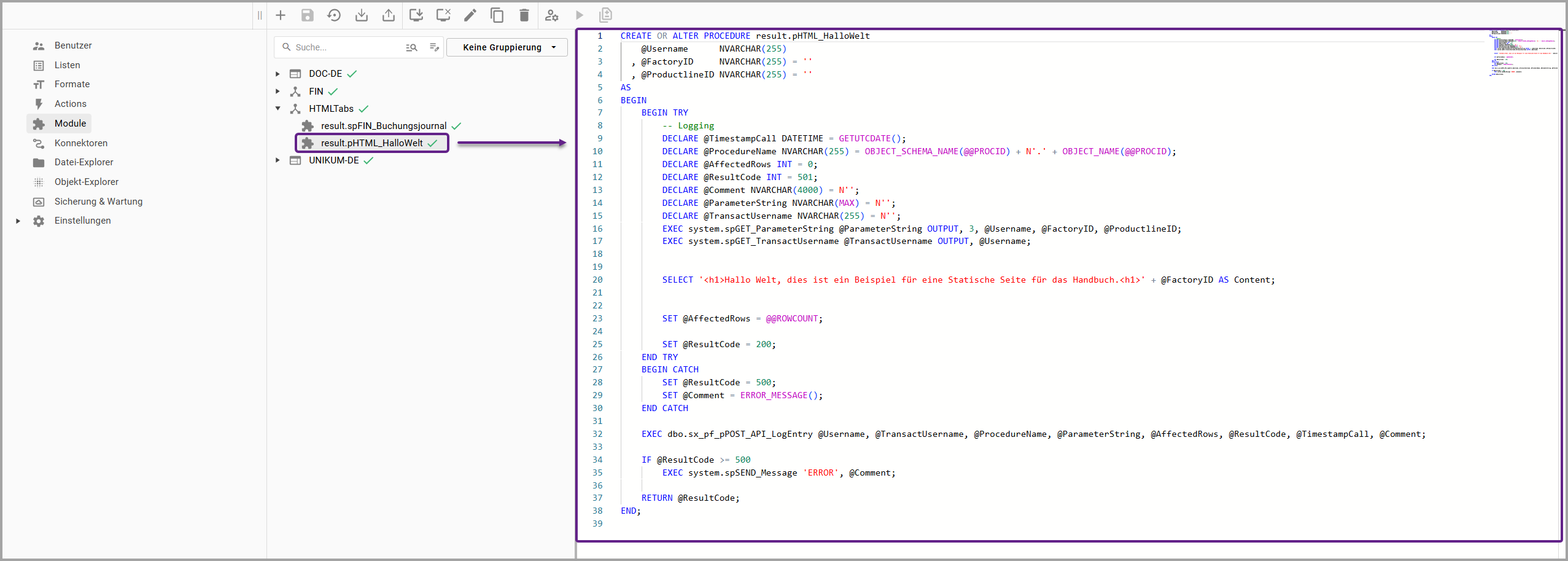Click the floppy disk save icon

point(308,15)
